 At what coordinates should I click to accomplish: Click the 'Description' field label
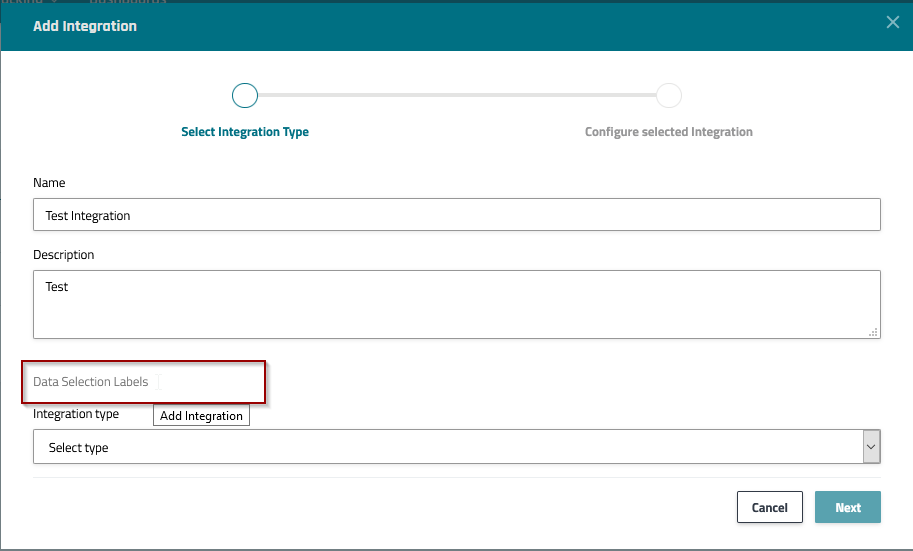click(x=64, y=255)
